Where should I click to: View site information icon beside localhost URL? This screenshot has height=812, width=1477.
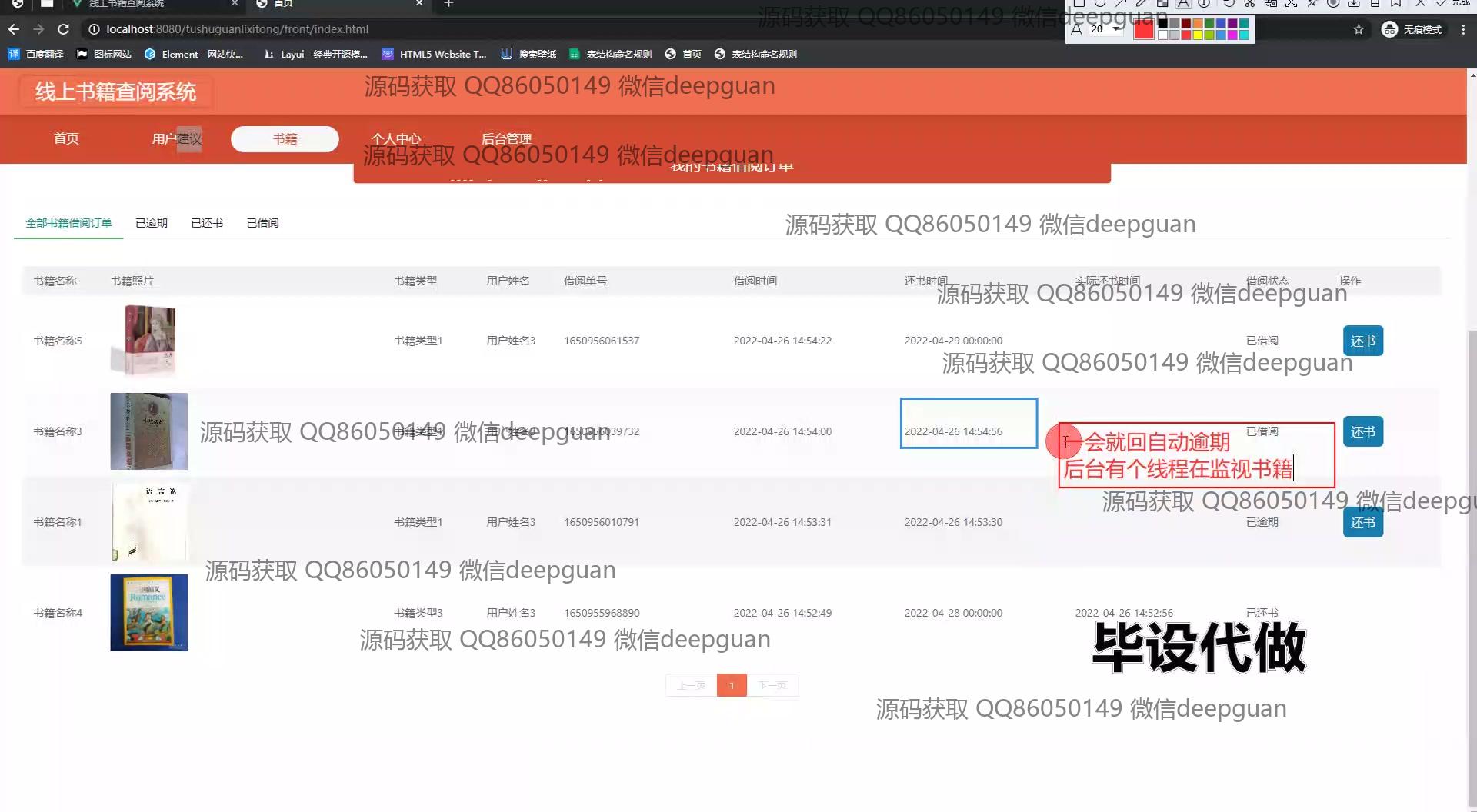[94, 29]
